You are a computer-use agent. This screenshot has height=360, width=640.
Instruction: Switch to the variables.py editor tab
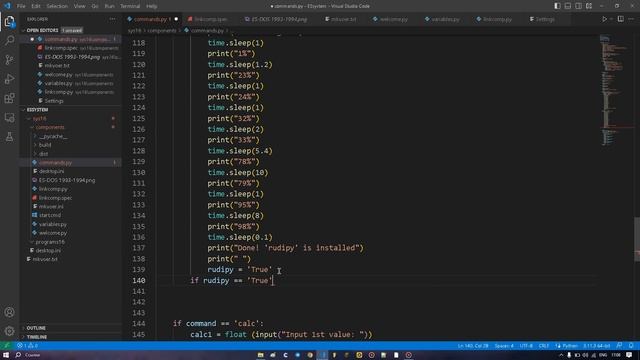pyautogui.click(x=444, y=19)
